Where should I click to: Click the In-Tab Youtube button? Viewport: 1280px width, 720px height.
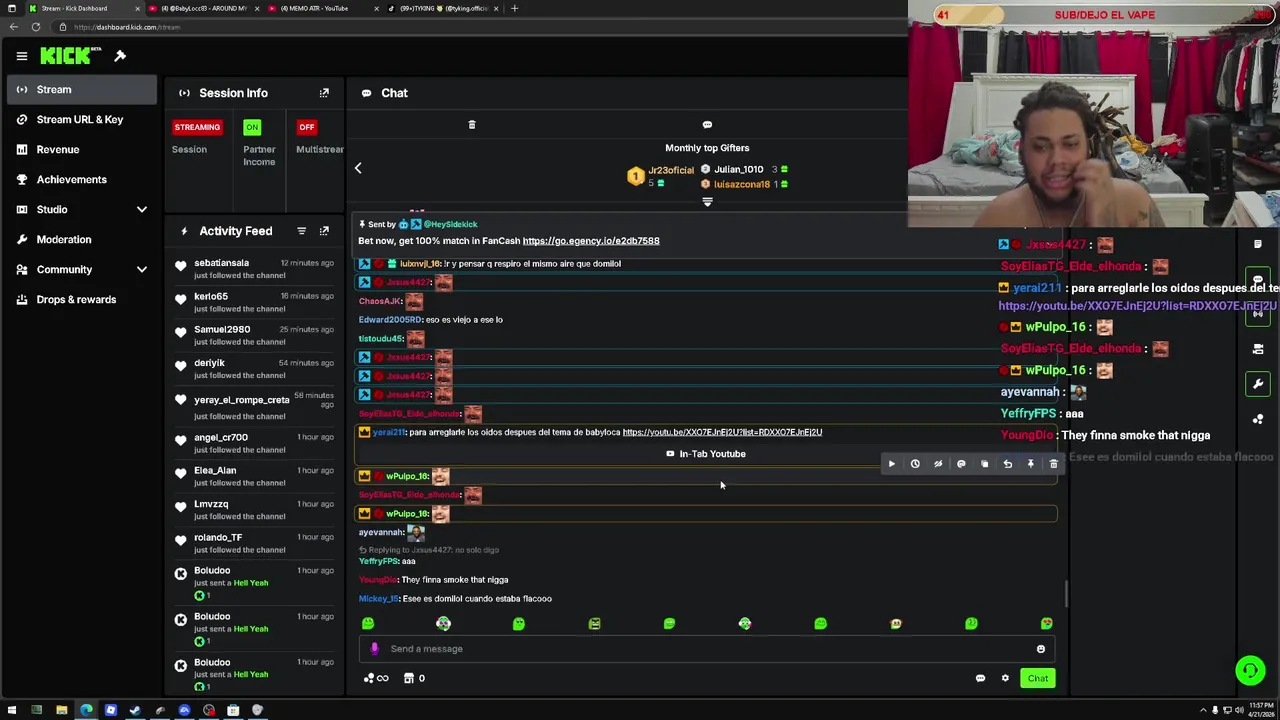point(706,454)
